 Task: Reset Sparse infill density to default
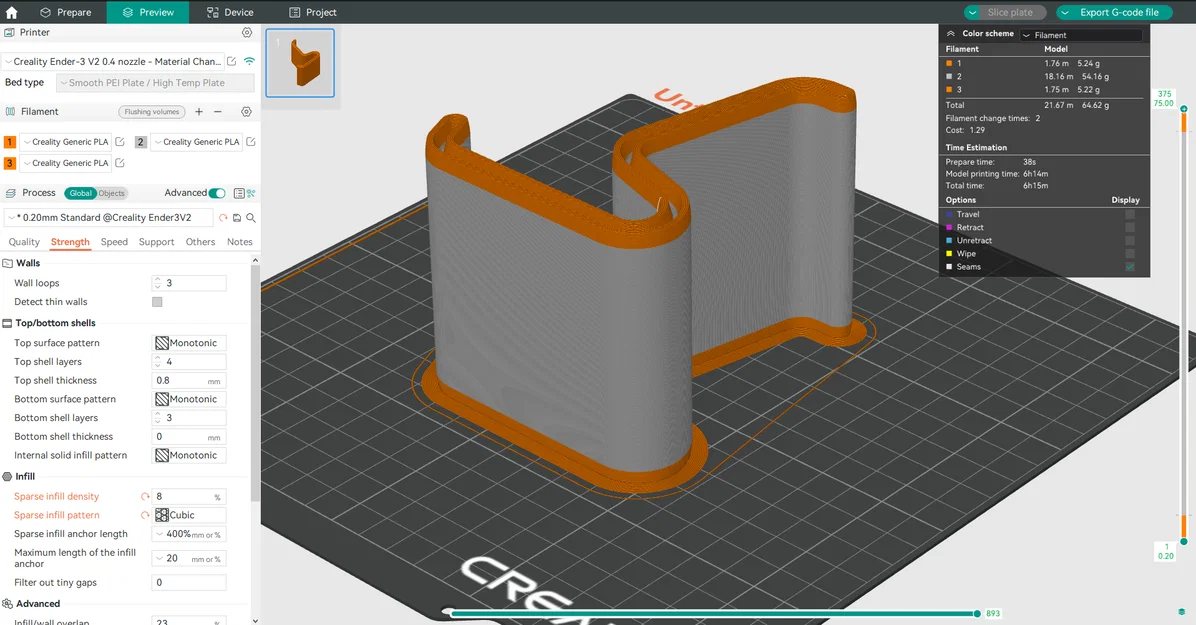[x=145, y=496]
